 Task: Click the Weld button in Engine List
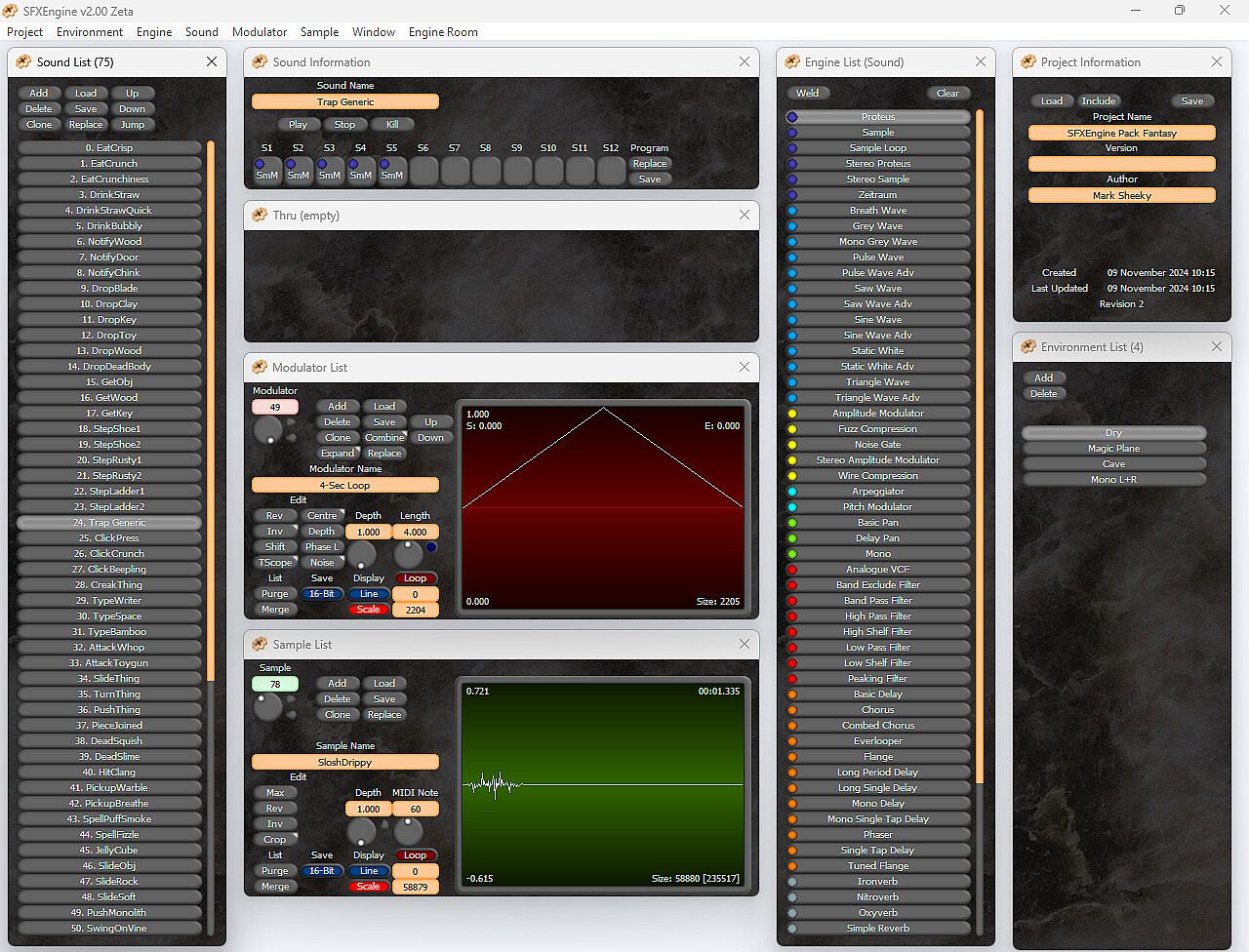tap(807, 94)
